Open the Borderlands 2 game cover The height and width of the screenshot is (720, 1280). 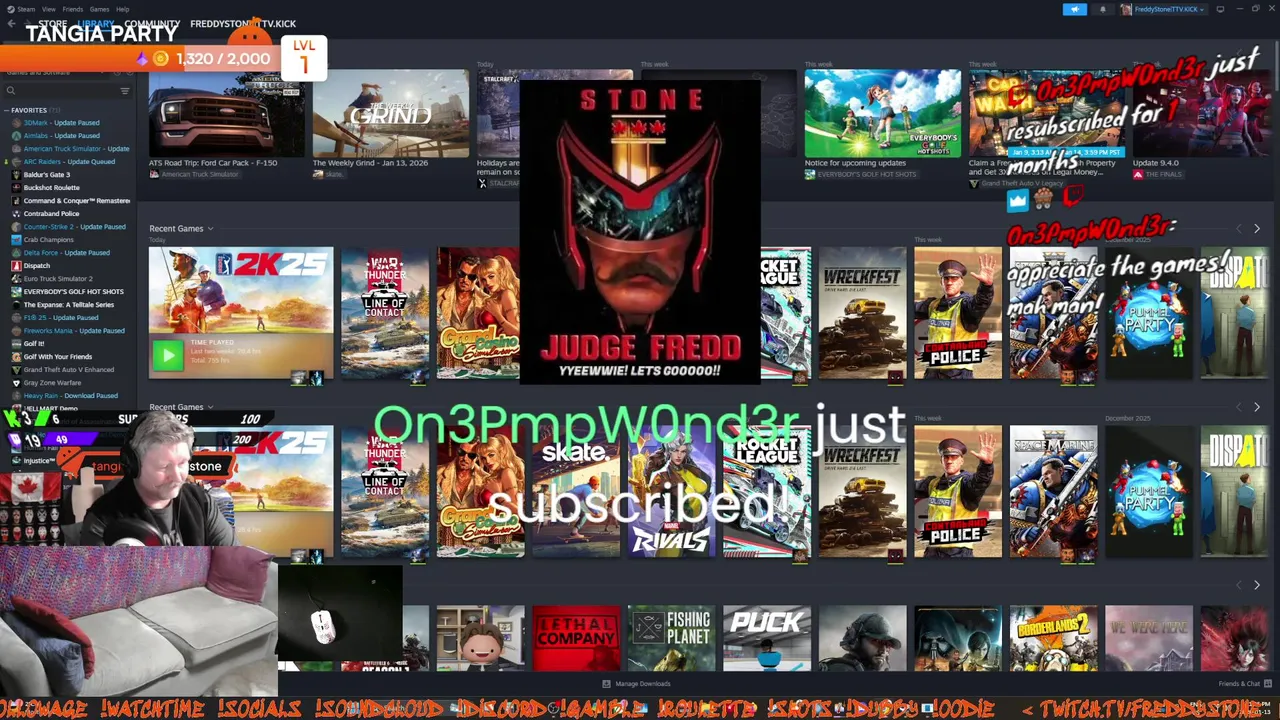1053,638
